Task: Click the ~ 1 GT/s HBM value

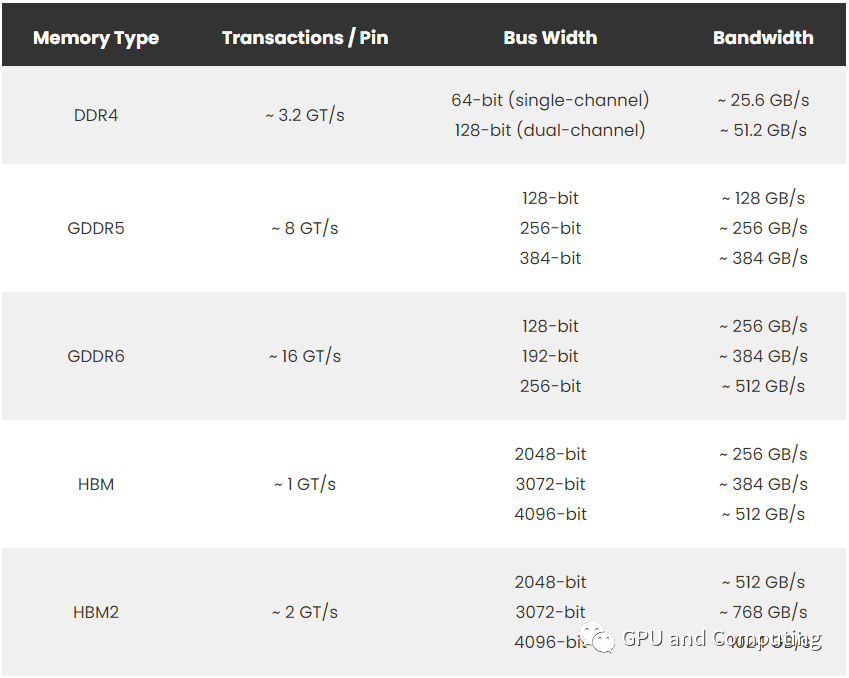Action: 305,484
